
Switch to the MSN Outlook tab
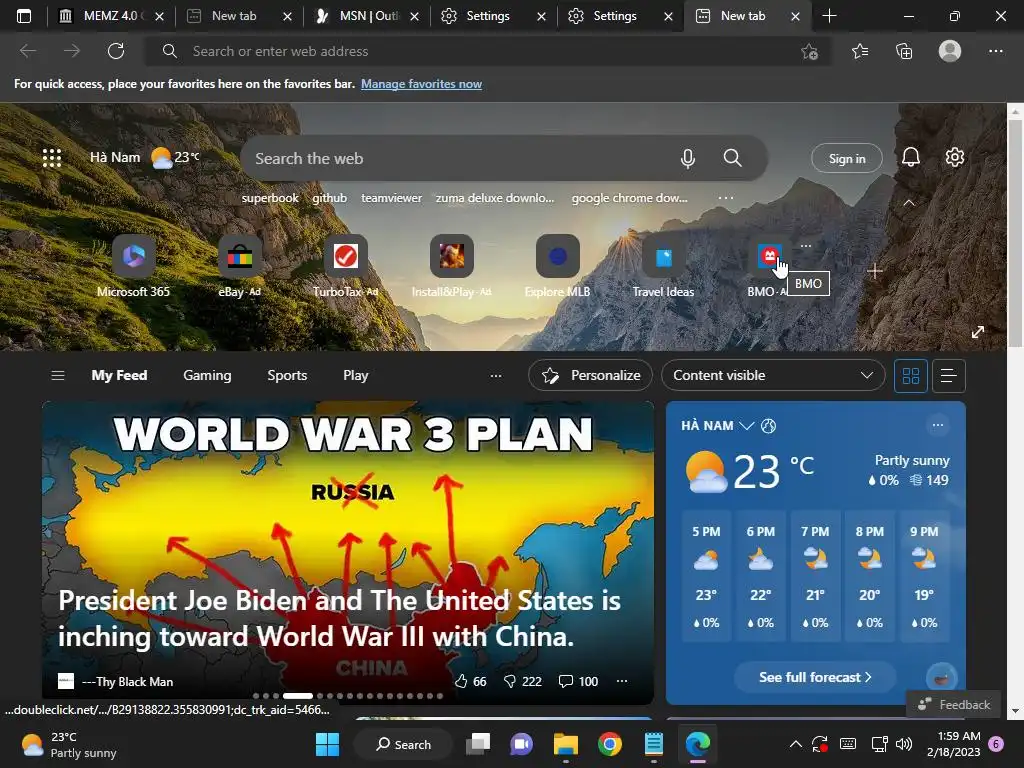(368, 16)
